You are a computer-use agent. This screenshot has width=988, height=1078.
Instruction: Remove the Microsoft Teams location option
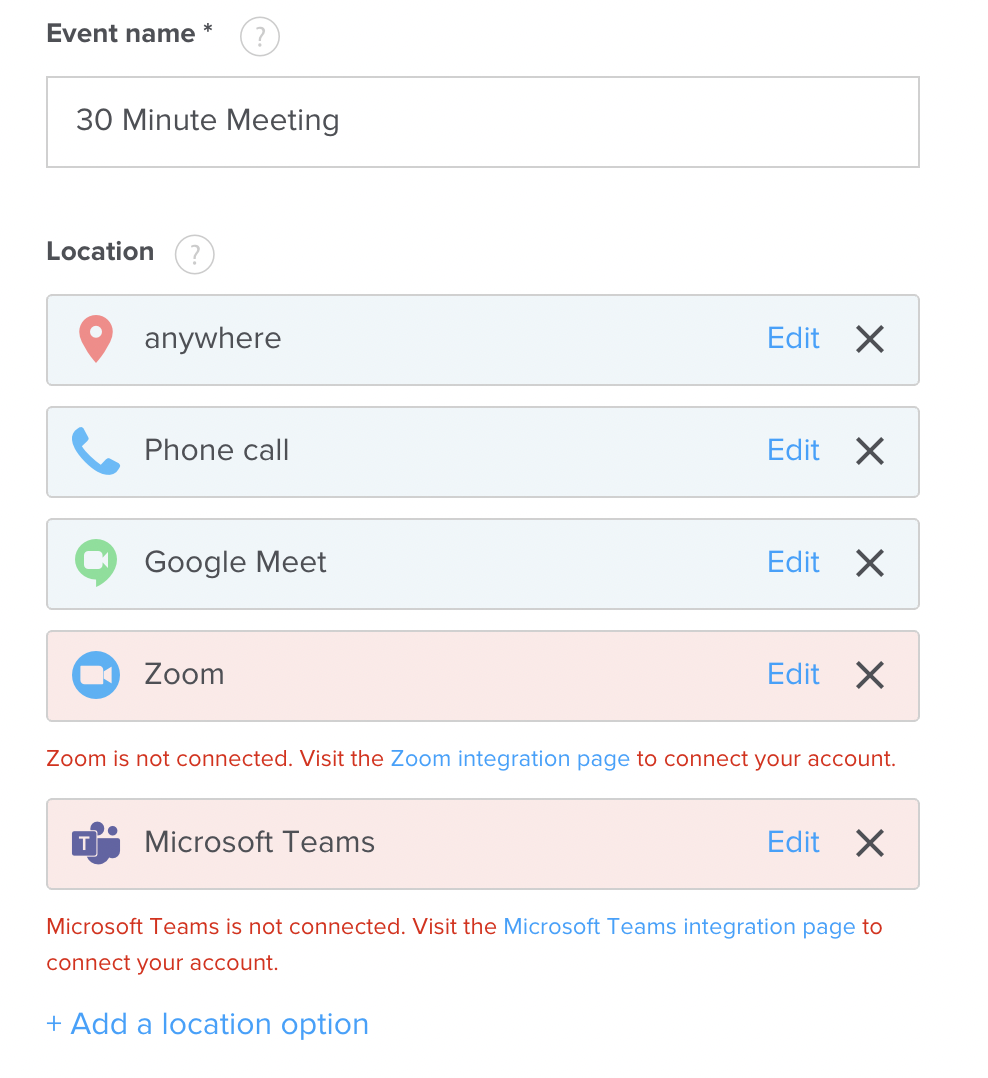click(x=869, y=843)
